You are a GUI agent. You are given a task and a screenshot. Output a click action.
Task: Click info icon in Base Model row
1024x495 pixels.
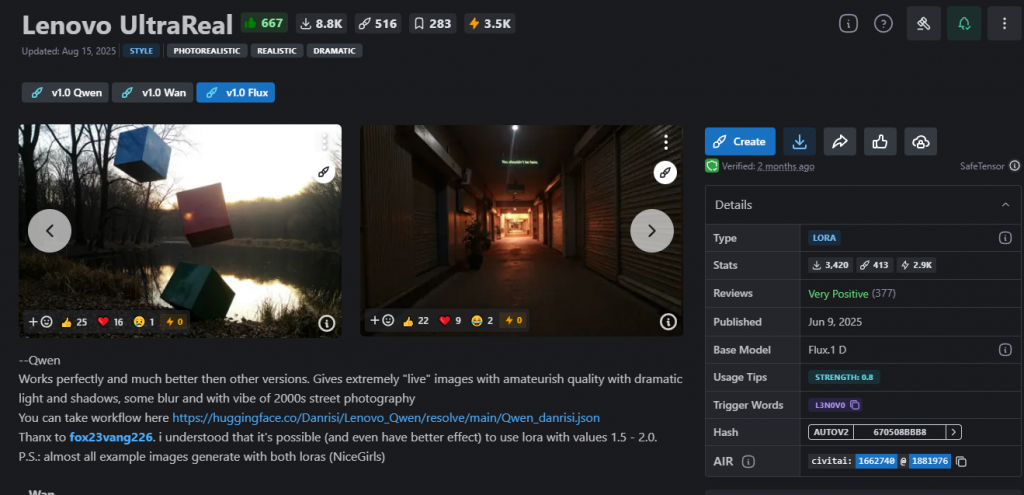coord(1005,350)
